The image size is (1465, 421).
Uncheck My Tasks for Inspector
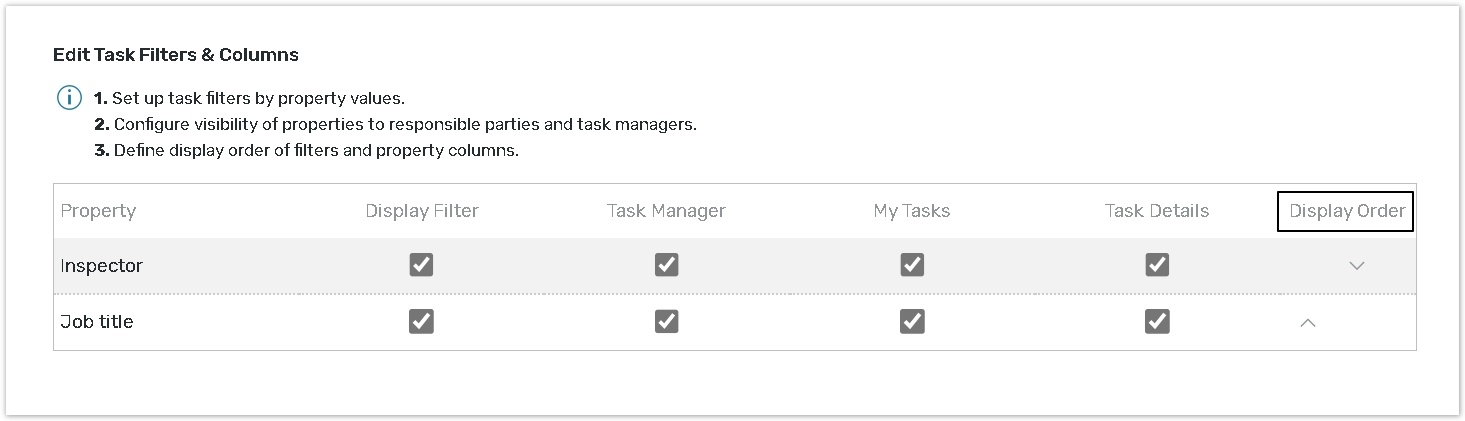(911, 265)
